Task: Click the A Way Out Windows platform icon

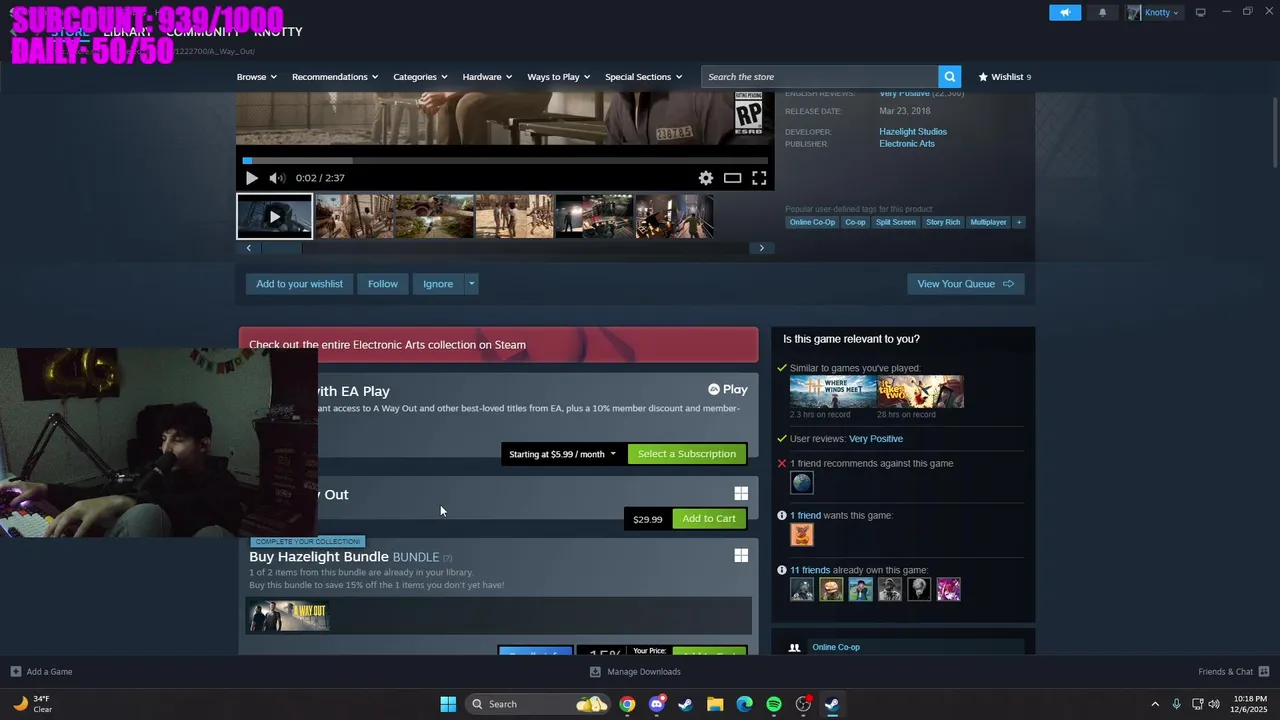Action: click(741, 493)
